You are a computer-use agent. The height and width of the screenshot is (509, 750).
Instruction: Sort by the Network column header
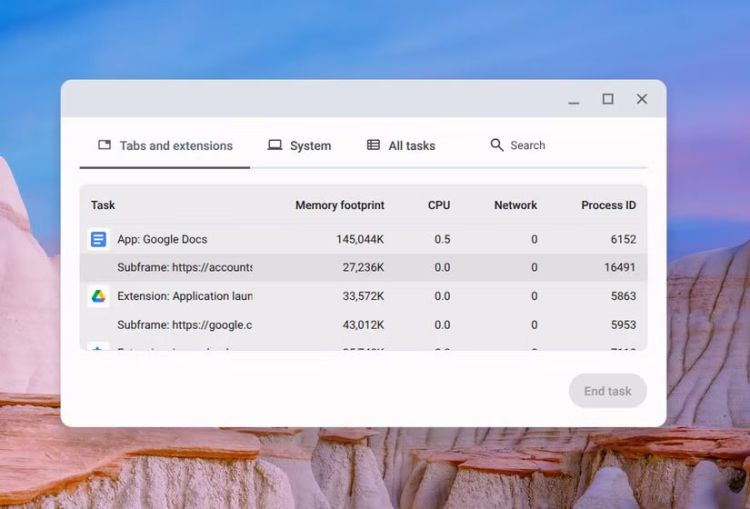click(x=515, y=205)
